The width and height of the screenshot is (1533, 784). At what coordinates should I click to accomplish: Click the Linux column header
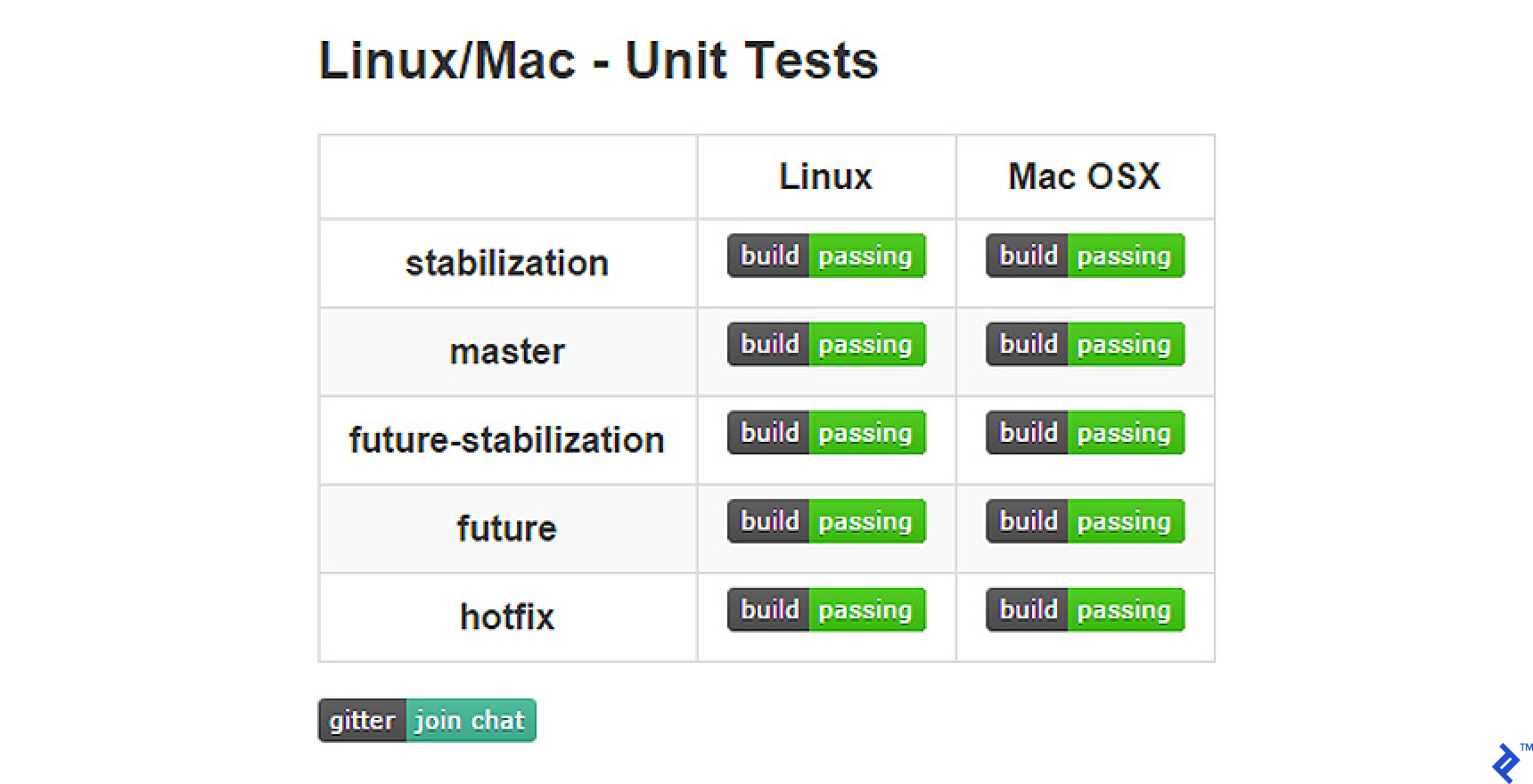pyautogui.click(x=825, y=176)
